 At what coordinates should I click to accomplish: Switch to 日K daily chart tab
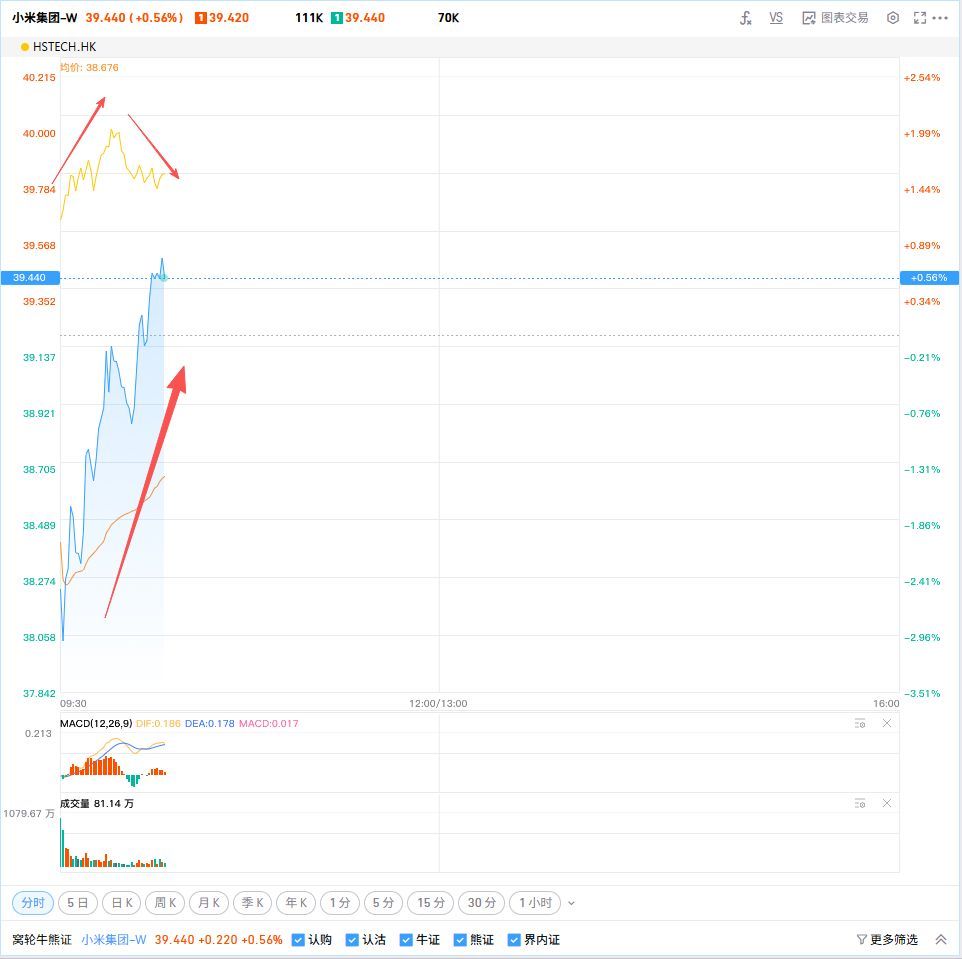[123, 903]
